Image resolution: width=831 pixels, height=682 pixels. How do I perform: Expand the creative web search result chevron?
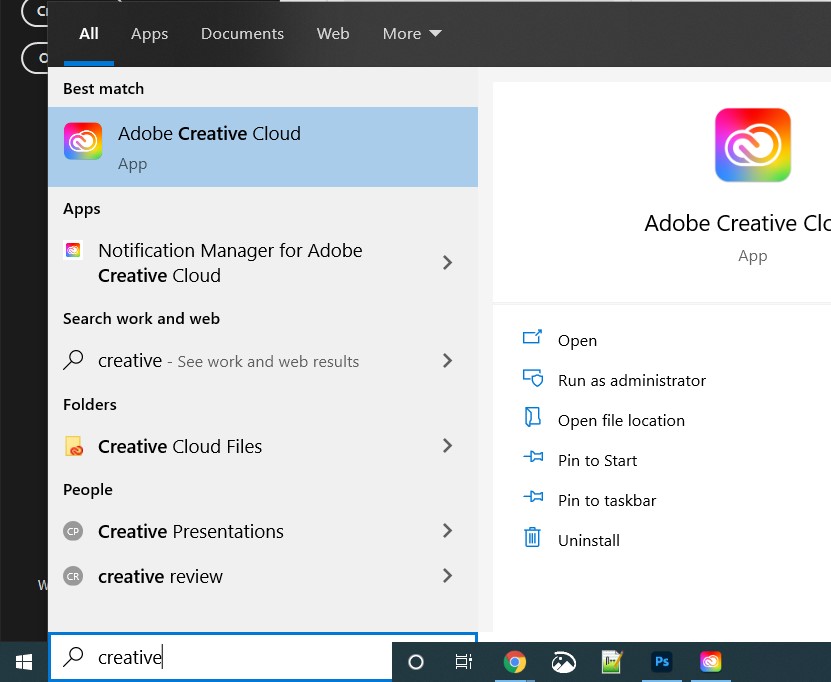[448, 360]
